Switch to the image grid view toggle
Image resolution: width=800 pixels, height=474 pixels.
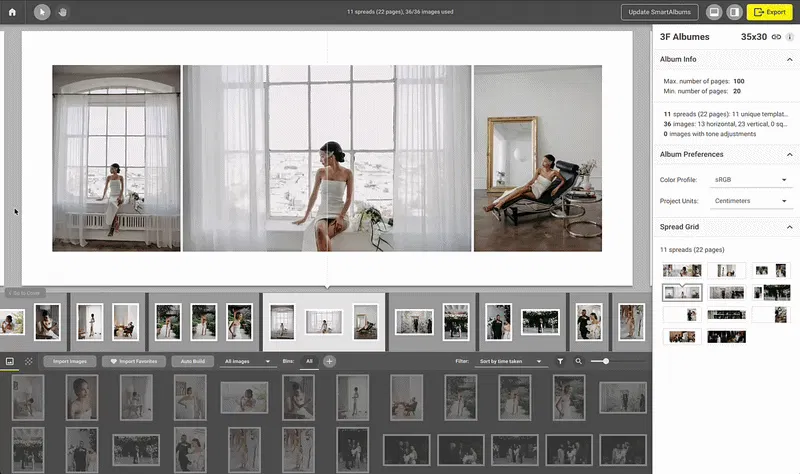(10, 361)
